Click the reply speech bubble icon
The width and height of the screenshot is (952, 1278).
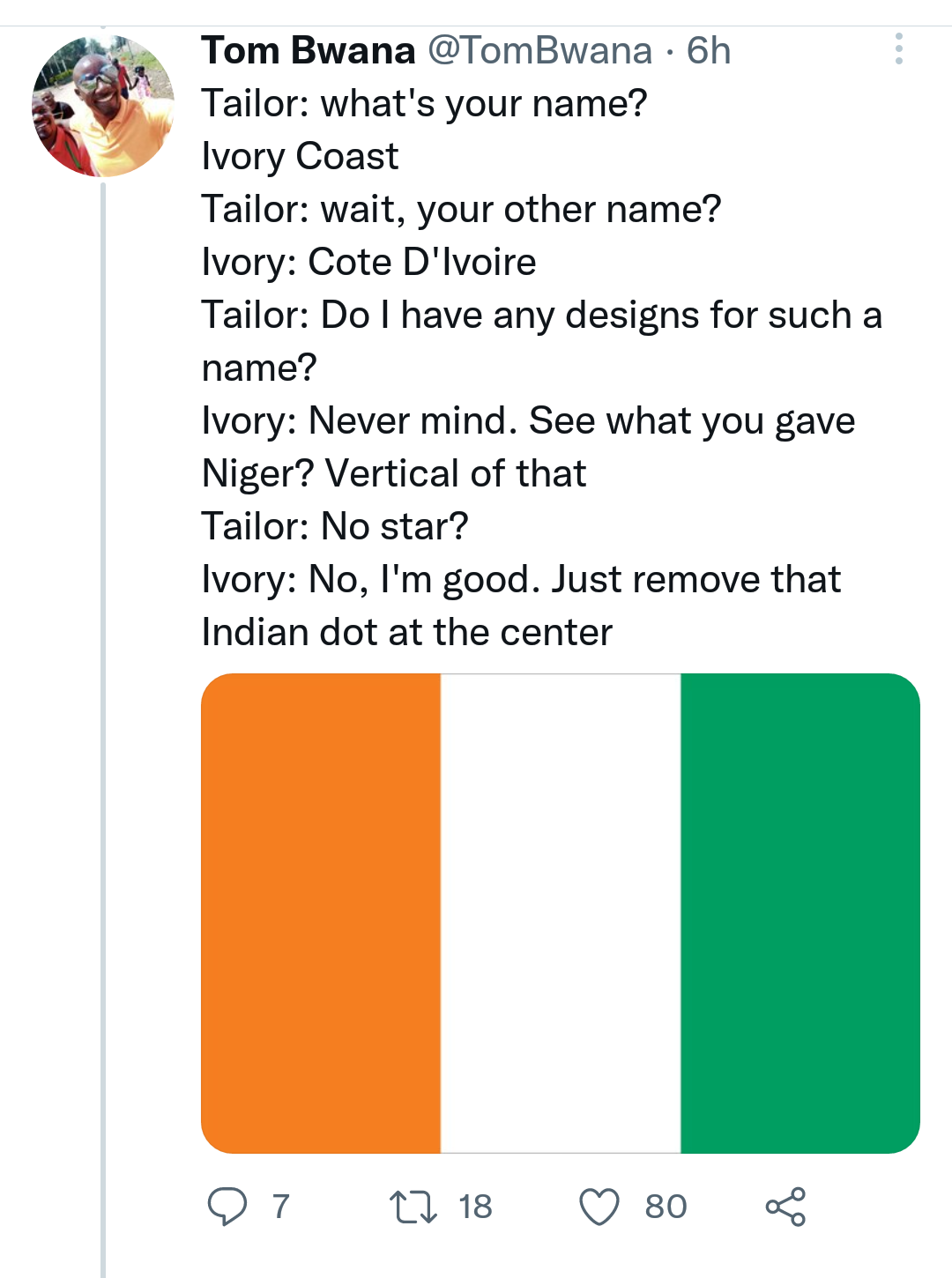(x=227, y=1206)
